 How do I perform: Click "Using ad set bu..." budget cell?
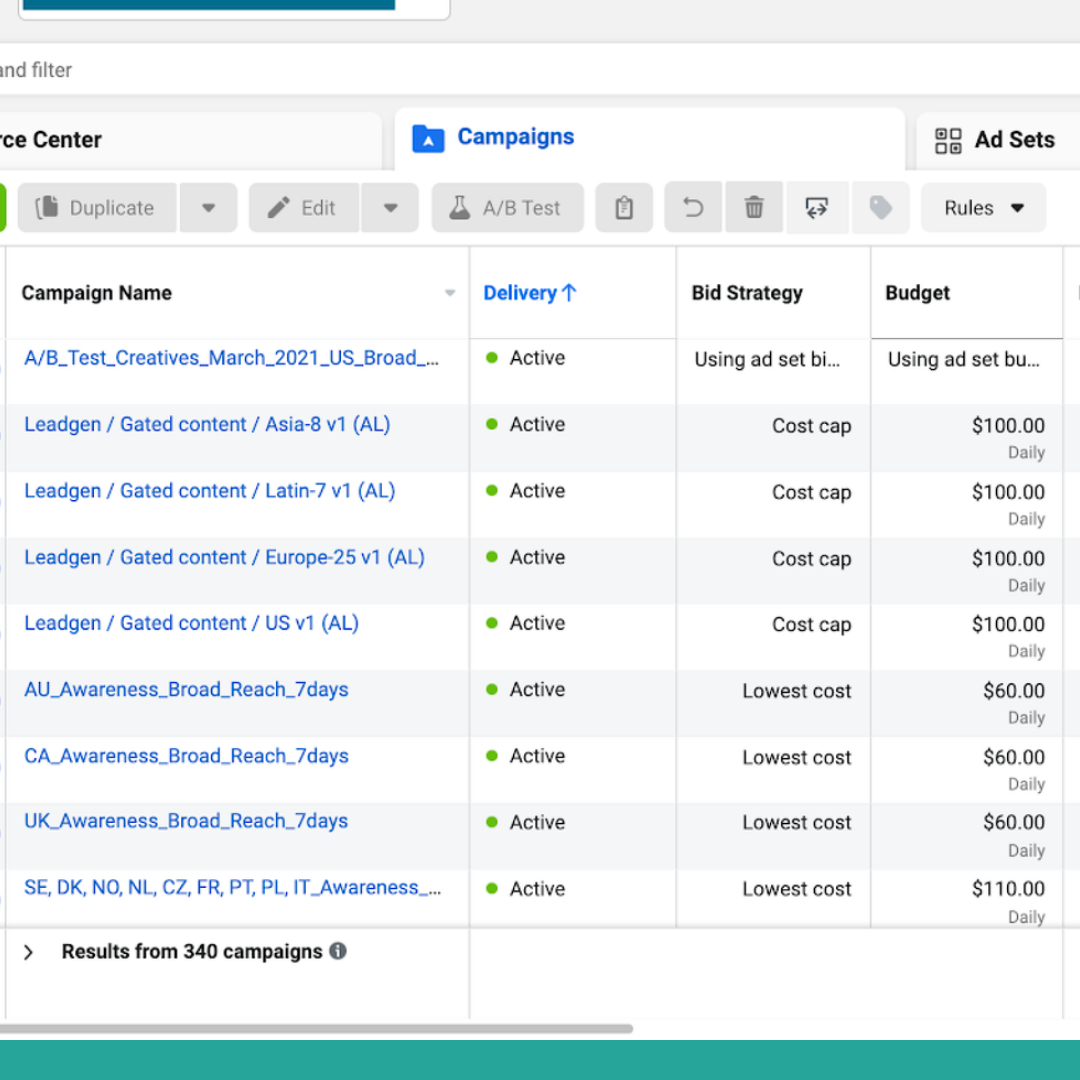pyautogui.click(x=964, y=360)
